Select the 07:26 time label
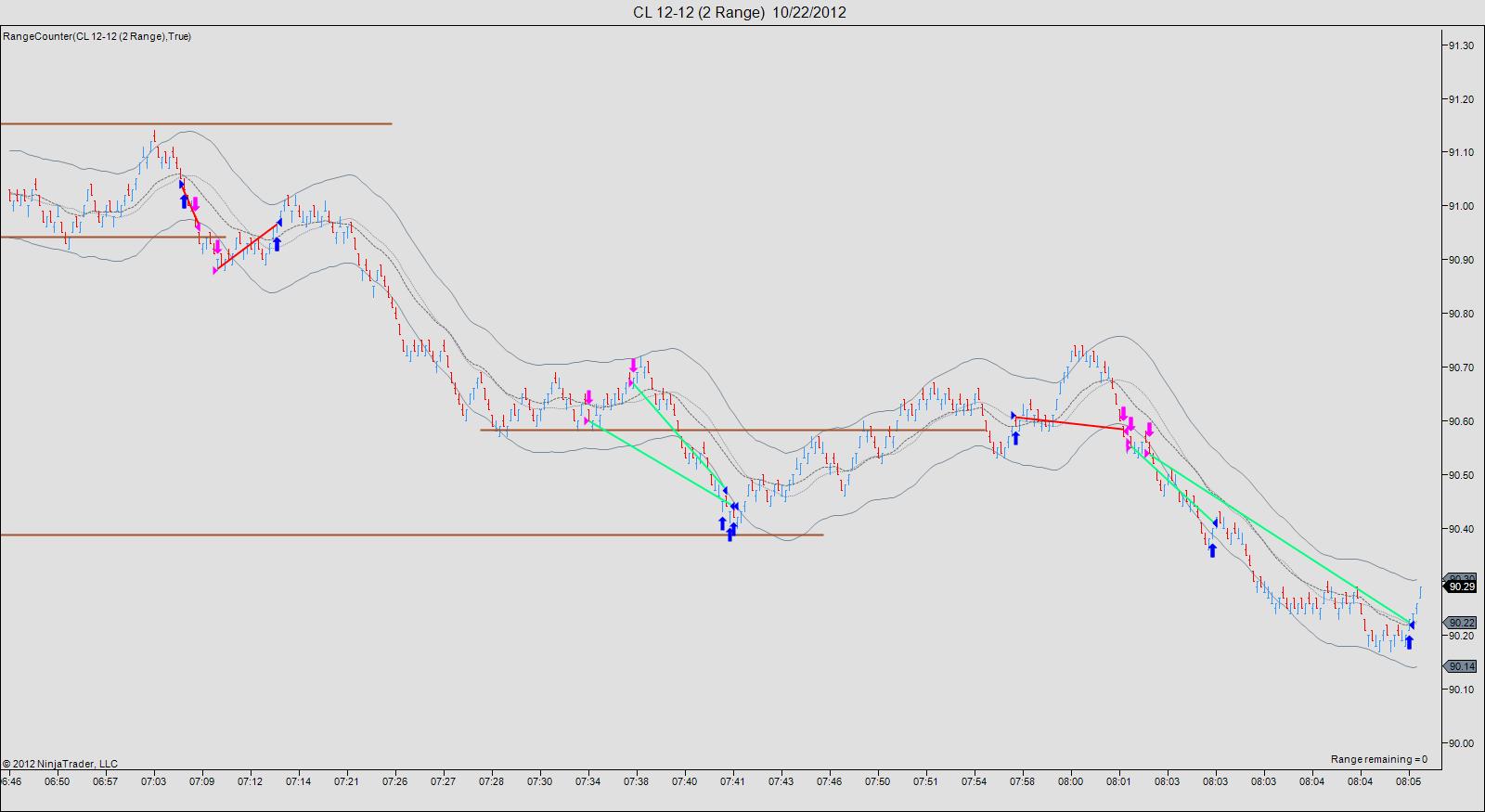 pyautogui.click(x=394, y=782)
